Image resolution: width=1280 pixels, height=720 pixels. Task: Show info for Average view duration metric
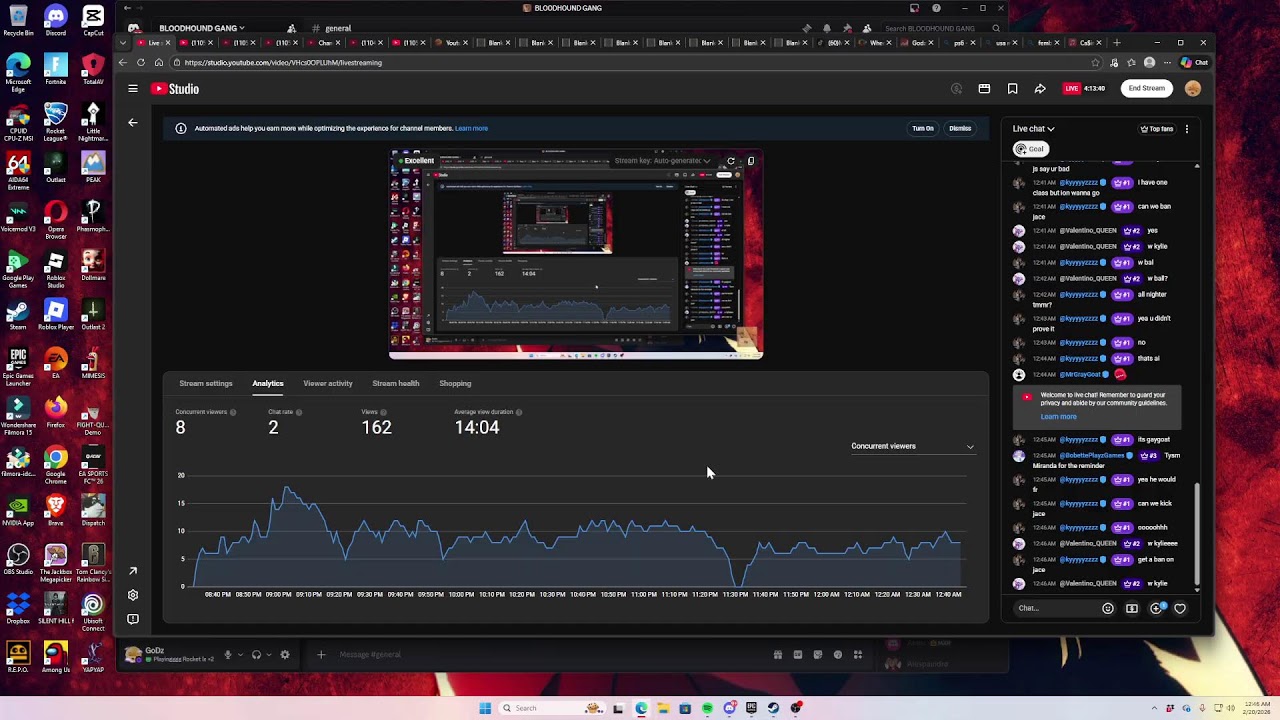519,412
